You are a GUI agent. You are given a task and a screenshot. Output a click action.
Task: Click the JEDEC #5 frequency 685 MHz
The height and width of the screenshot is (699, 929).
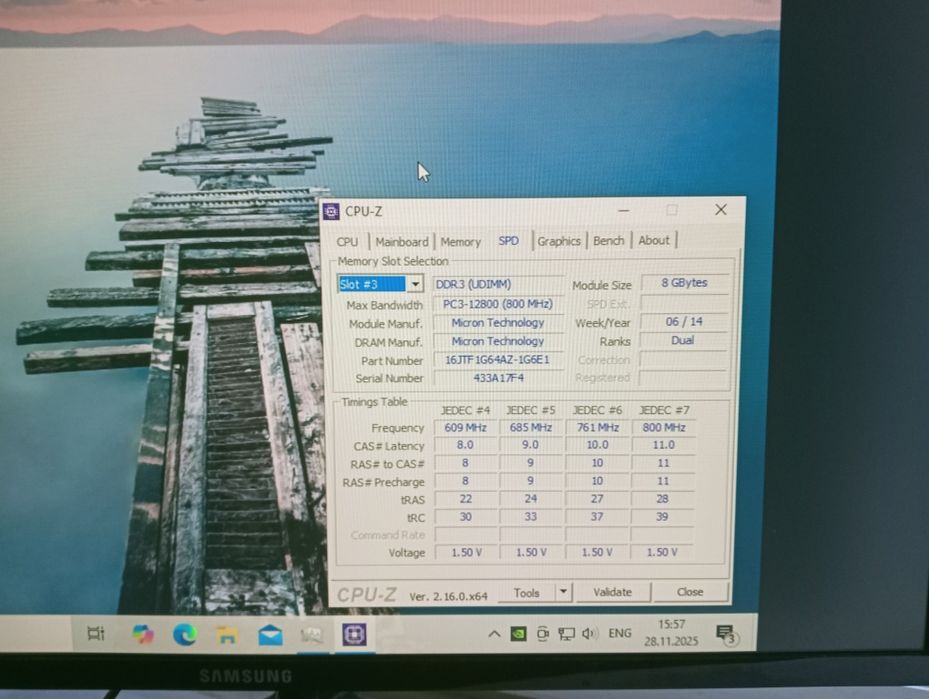coord(530,427)
